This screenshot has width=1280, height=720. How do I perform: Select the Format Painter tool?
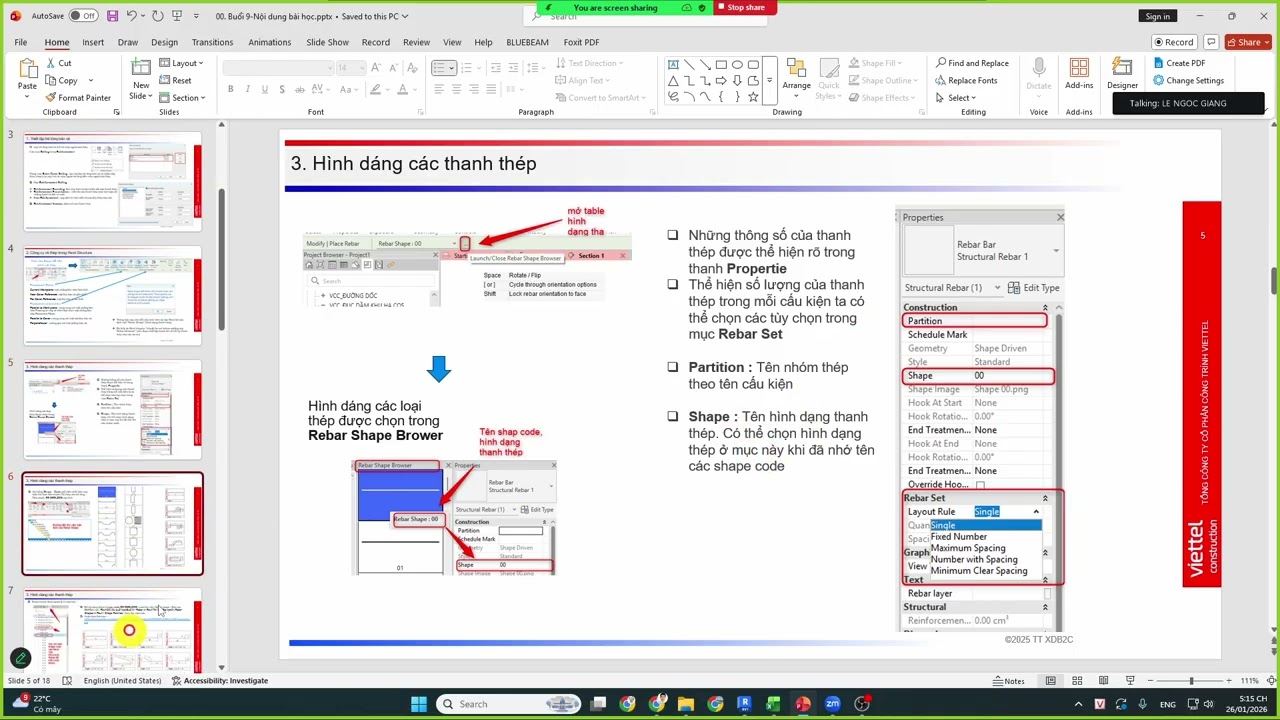point(77,98)
